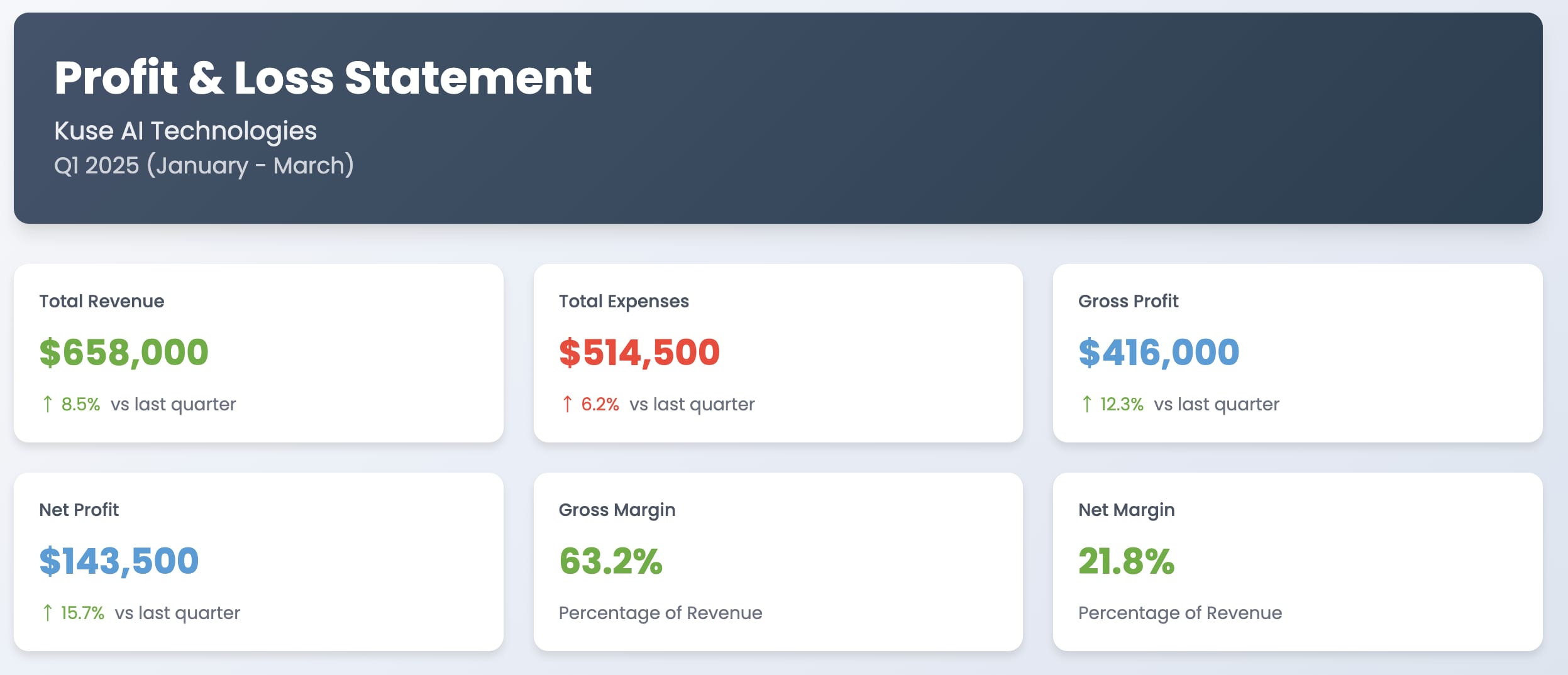The height and width of the screenshot is (675, 1568).
Task: Click the Total Revenue card label
Action: [x=102, y=301]
